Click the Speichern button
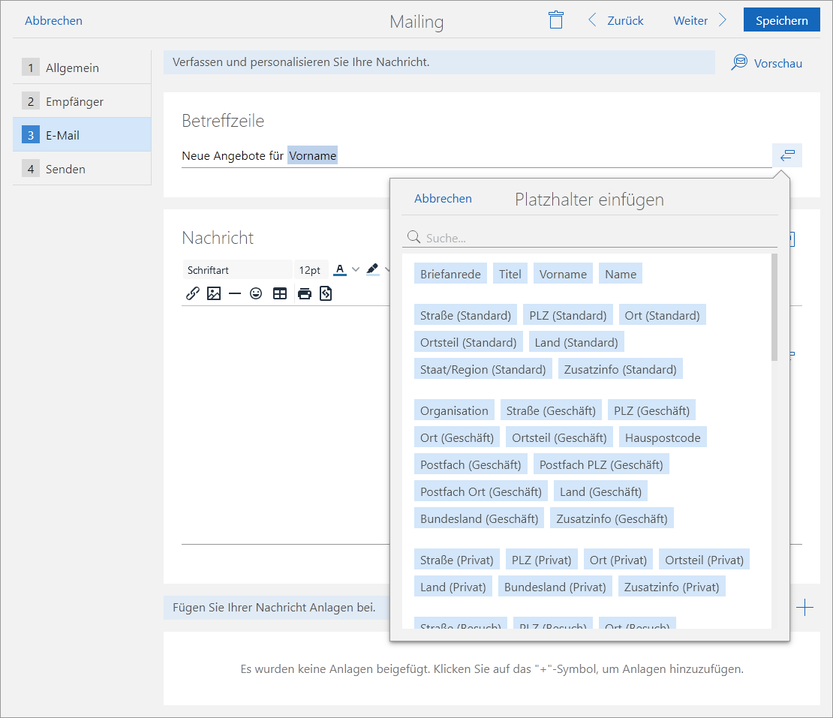The image size is (833, 718). coord(781,20)
